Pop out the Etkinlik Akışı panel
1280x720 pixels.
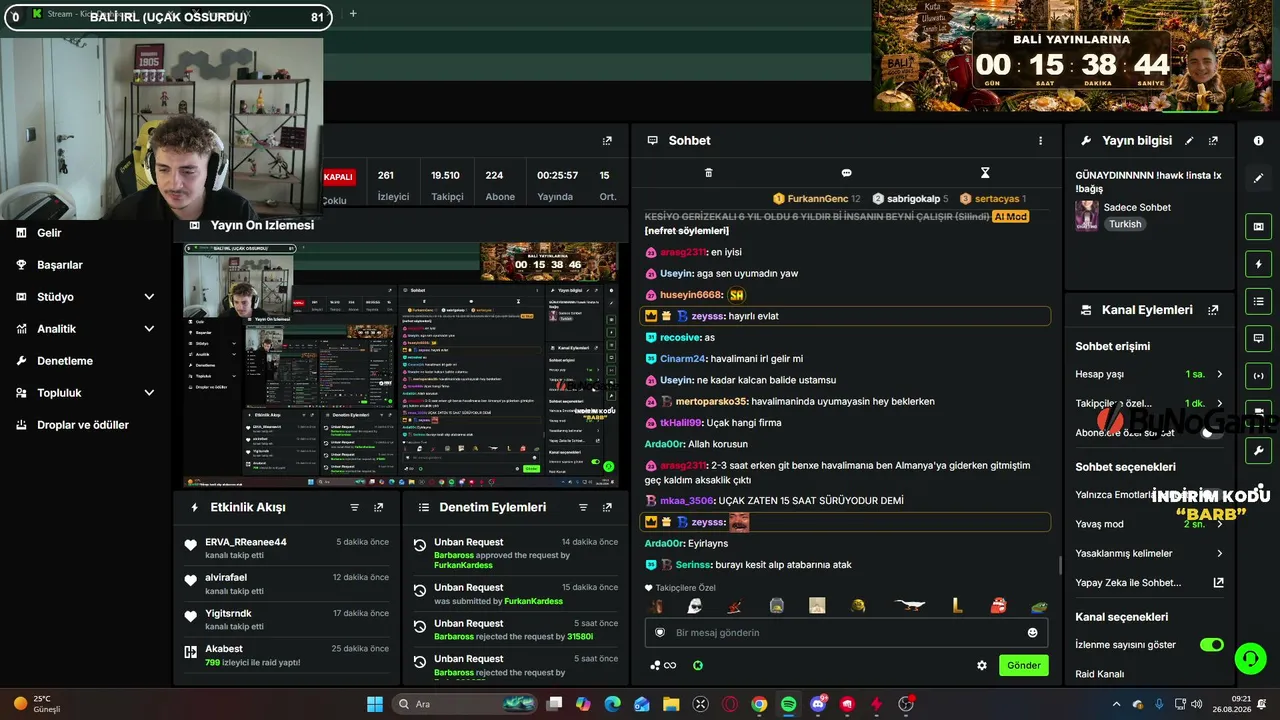click(379, 508)
